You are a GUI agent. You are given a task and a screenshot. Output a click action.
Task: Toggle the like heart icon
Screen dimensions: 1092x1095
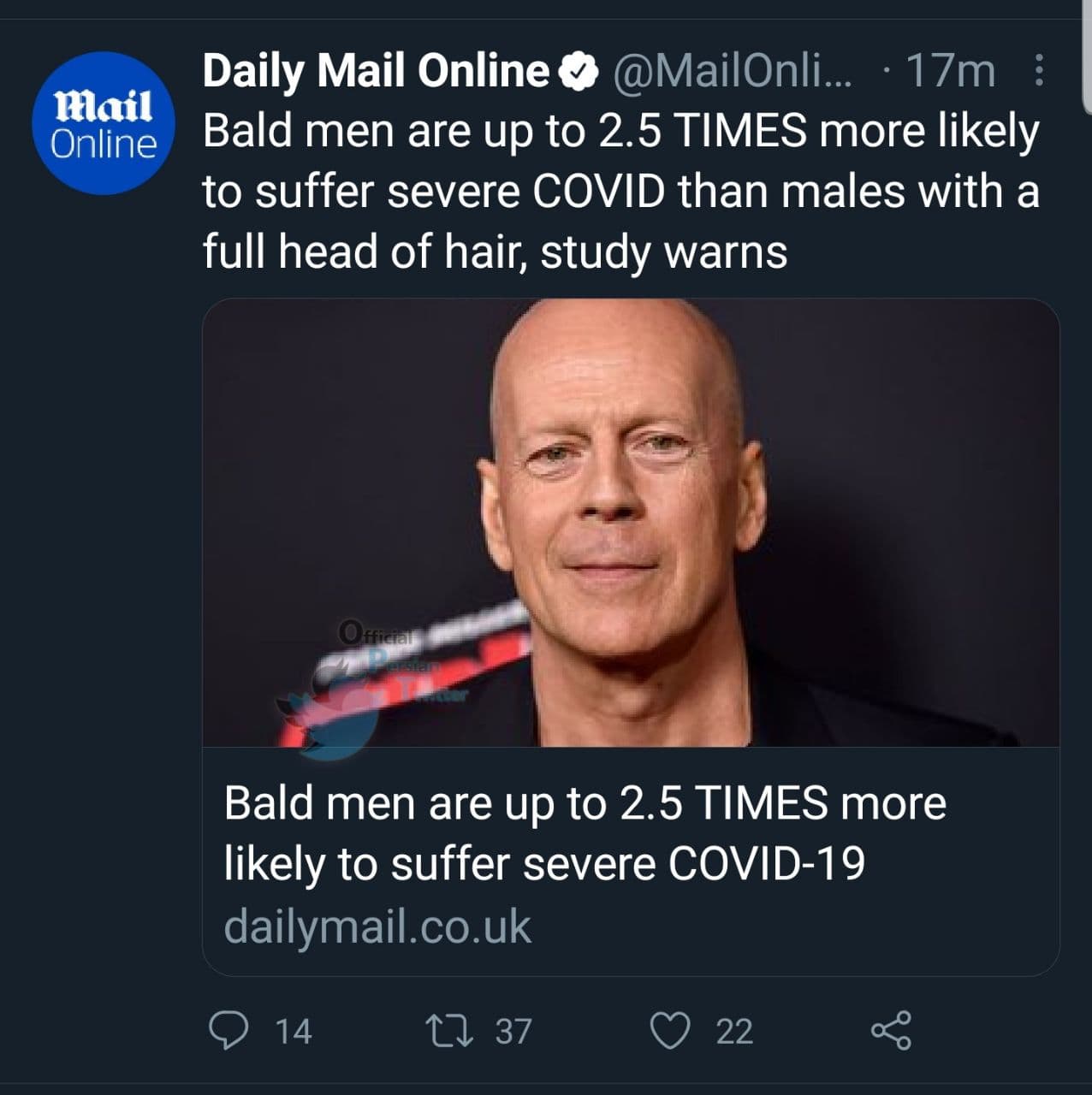coord(670,1030)
